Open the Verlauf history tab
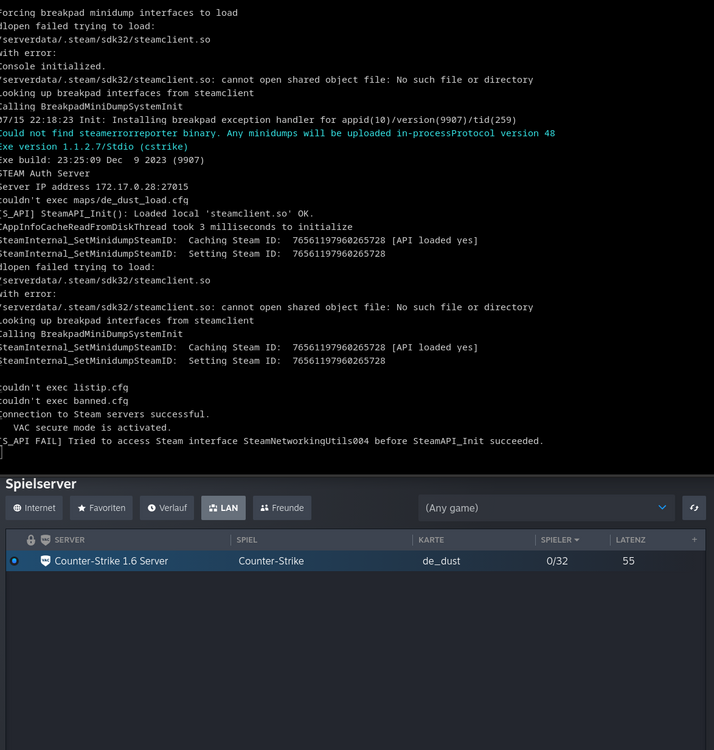The width and height of the screenshot is (714, 750). (167, 507)
